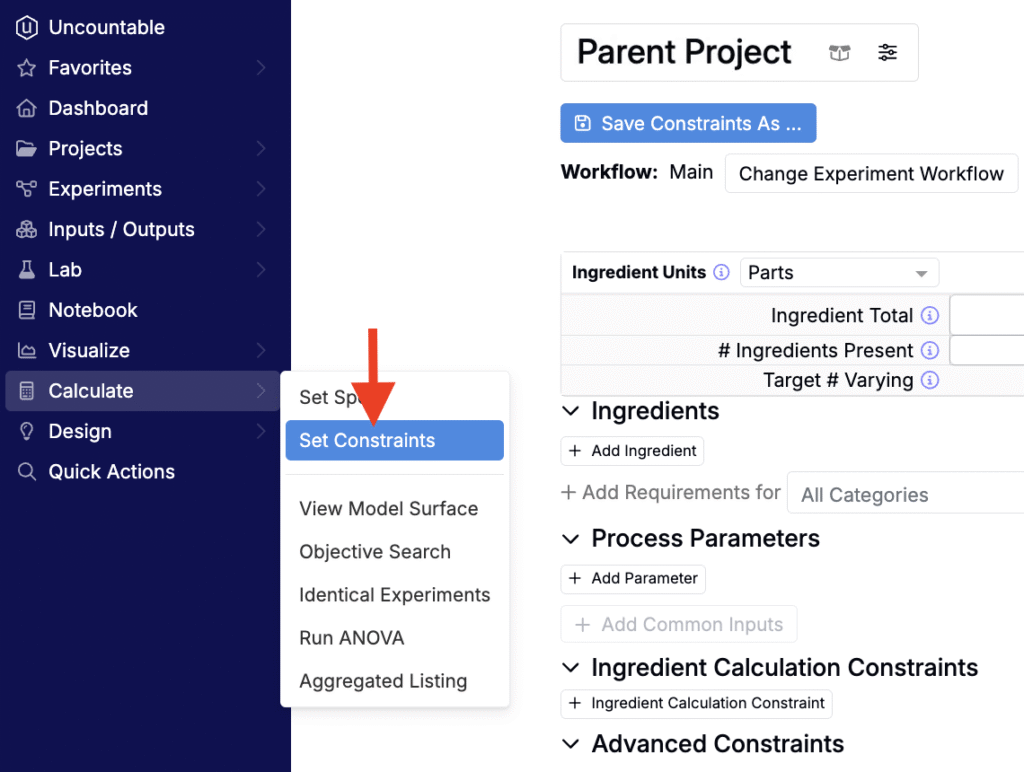This screenshot has width=1024, height=772.
Task: Click the Lab flask icon
Action: [x=27, y=270]
